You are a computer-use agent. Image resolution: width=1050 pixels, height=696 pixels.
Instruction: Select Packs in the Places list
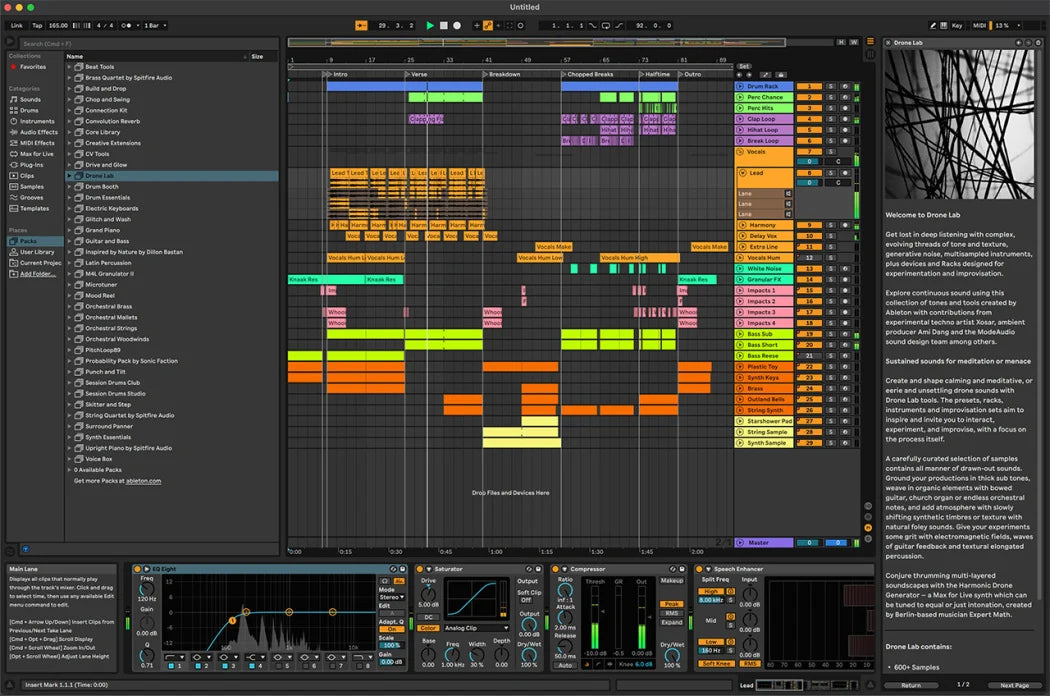coord(28,241)
